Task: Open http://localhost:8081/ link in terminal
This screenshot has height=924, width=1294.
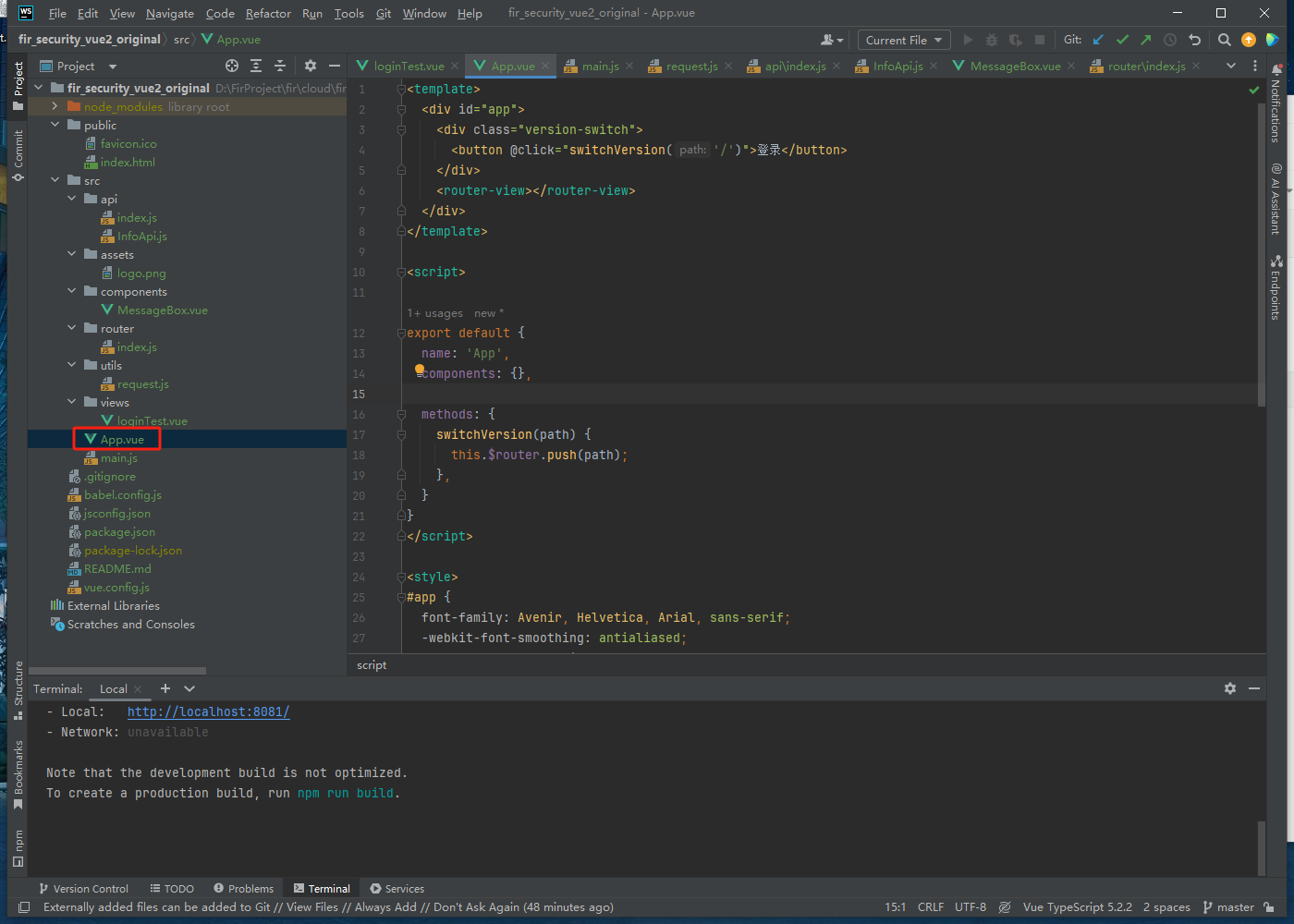Action: click(208, 711)
